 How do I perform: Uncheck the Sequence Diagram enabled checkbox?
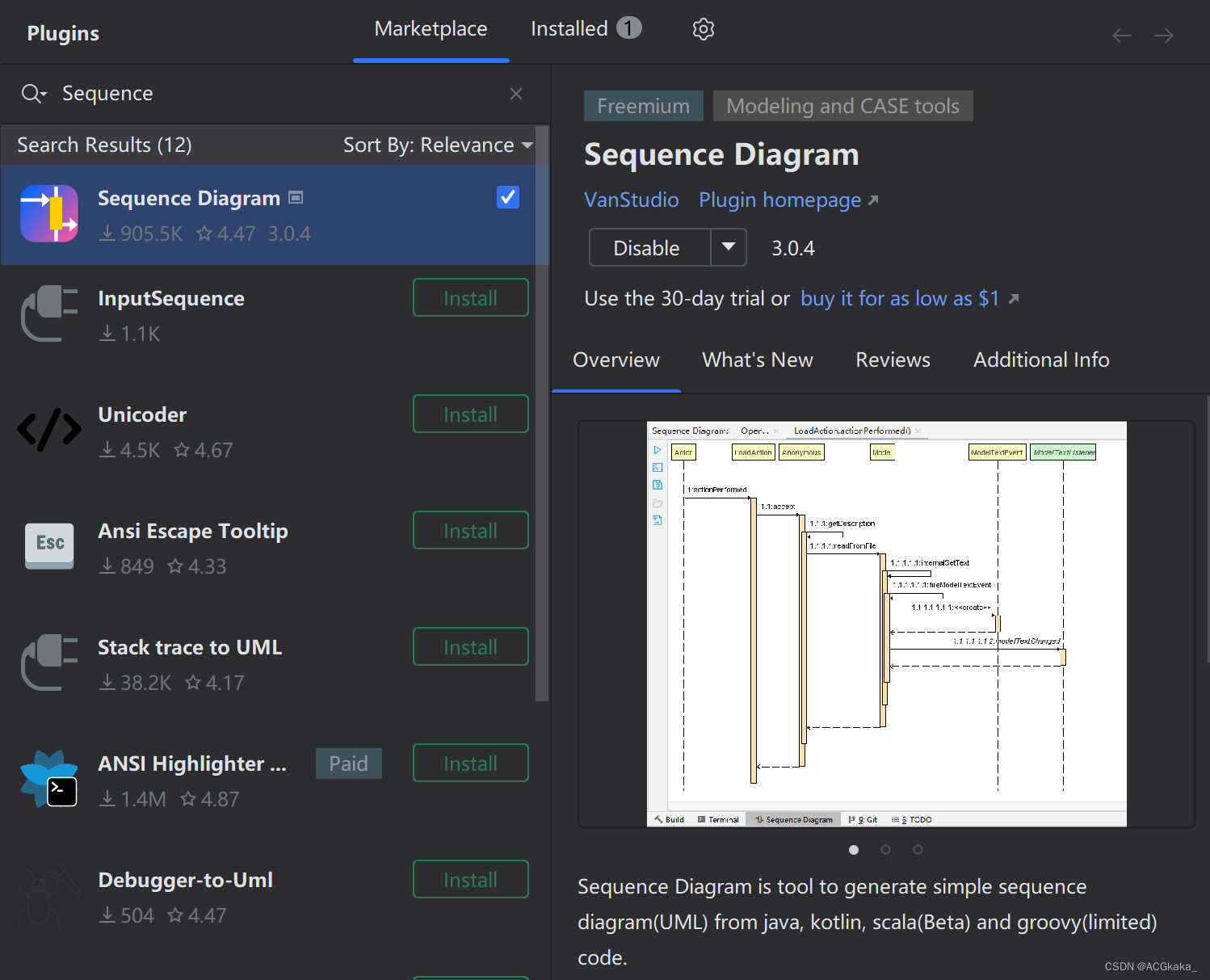508,197
